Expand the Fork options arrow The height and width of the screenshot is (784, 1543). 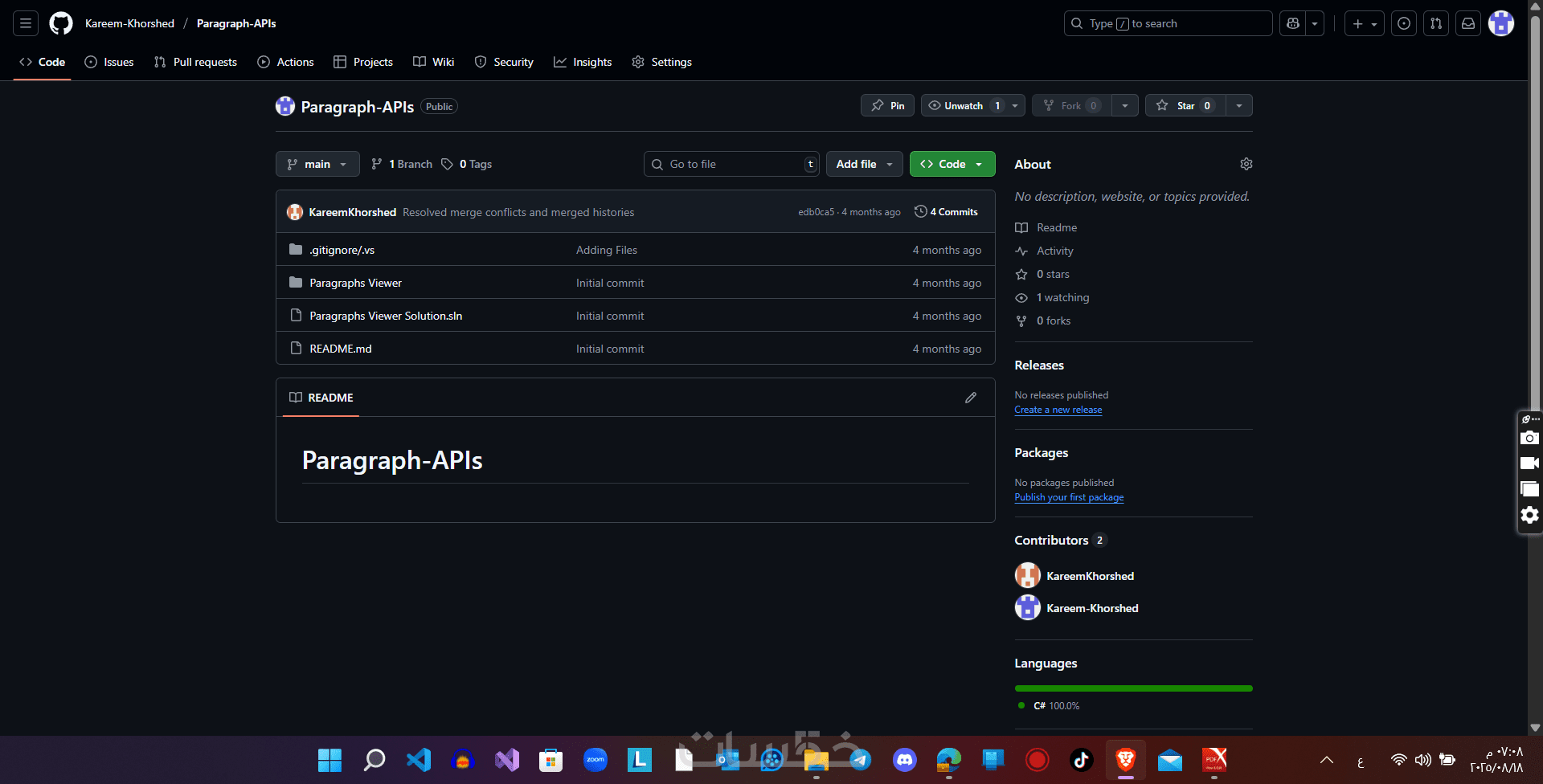pos(1125,106)
